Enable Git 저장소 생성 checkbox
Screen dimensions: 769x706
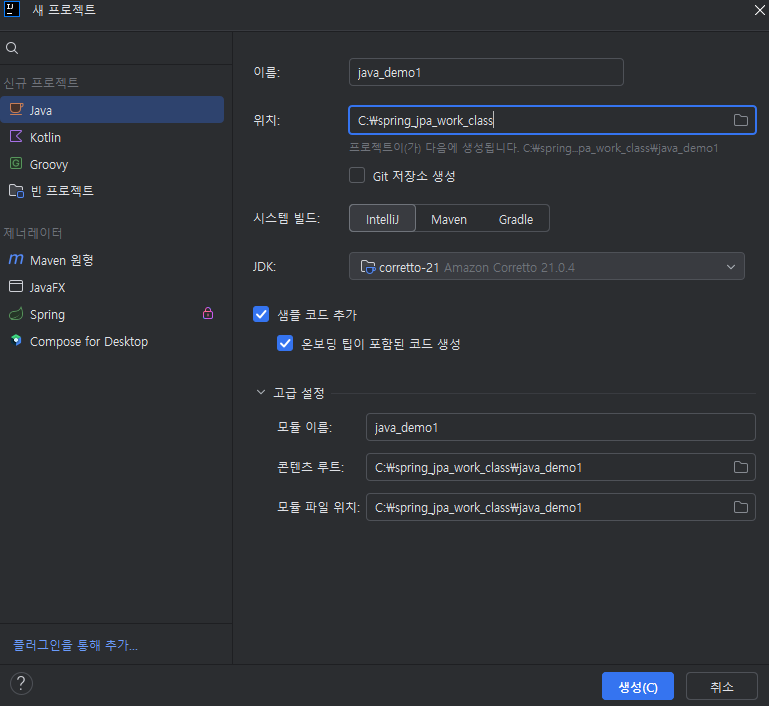pyautogui.click(x=357, y=175)
